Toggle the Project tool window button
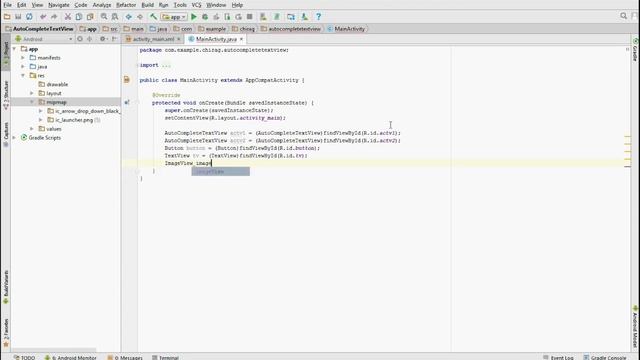640x360 pixels. tap(6, 53)
